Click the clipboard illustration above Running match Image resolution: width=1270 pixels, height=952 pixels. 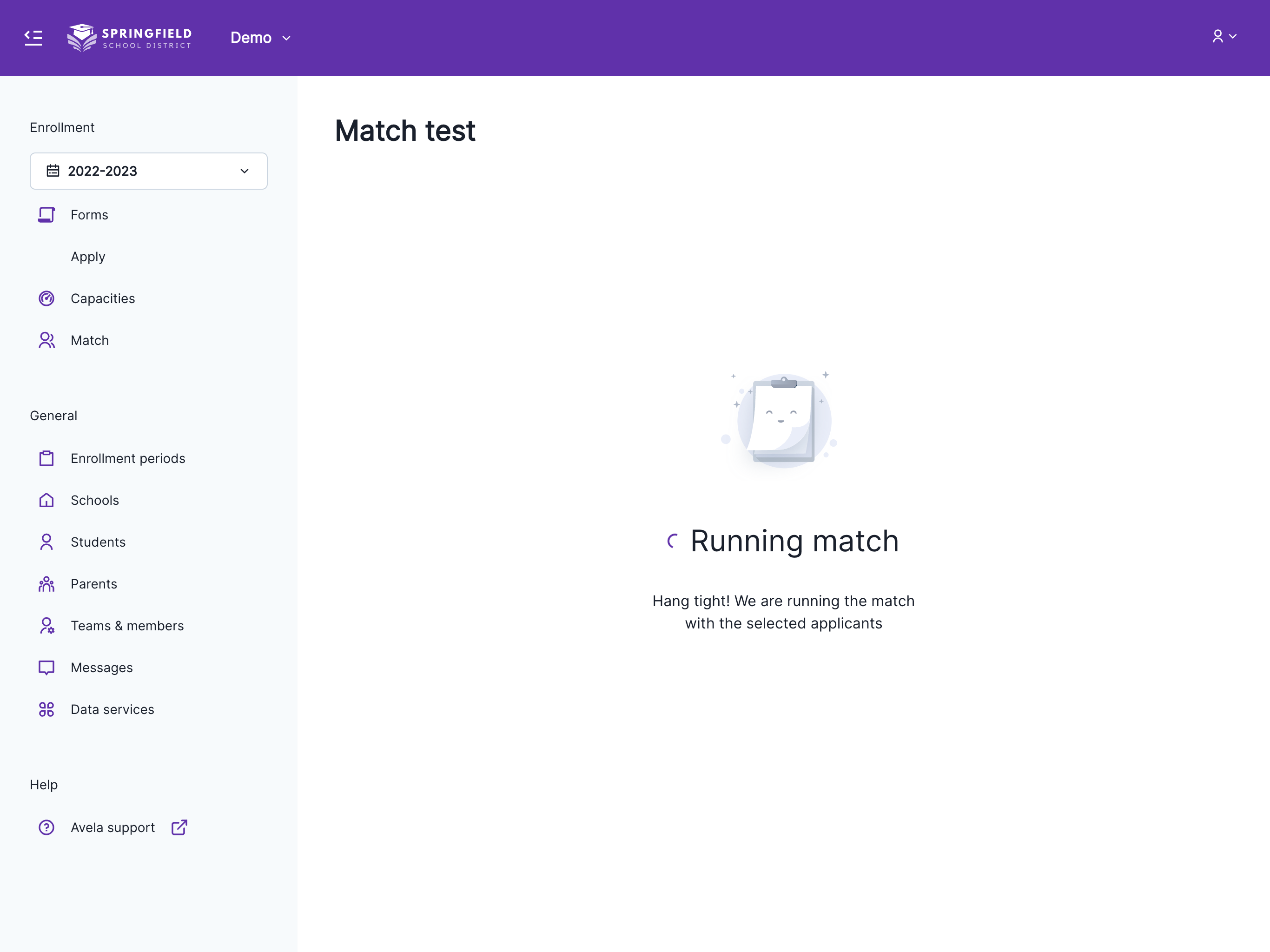783,420
